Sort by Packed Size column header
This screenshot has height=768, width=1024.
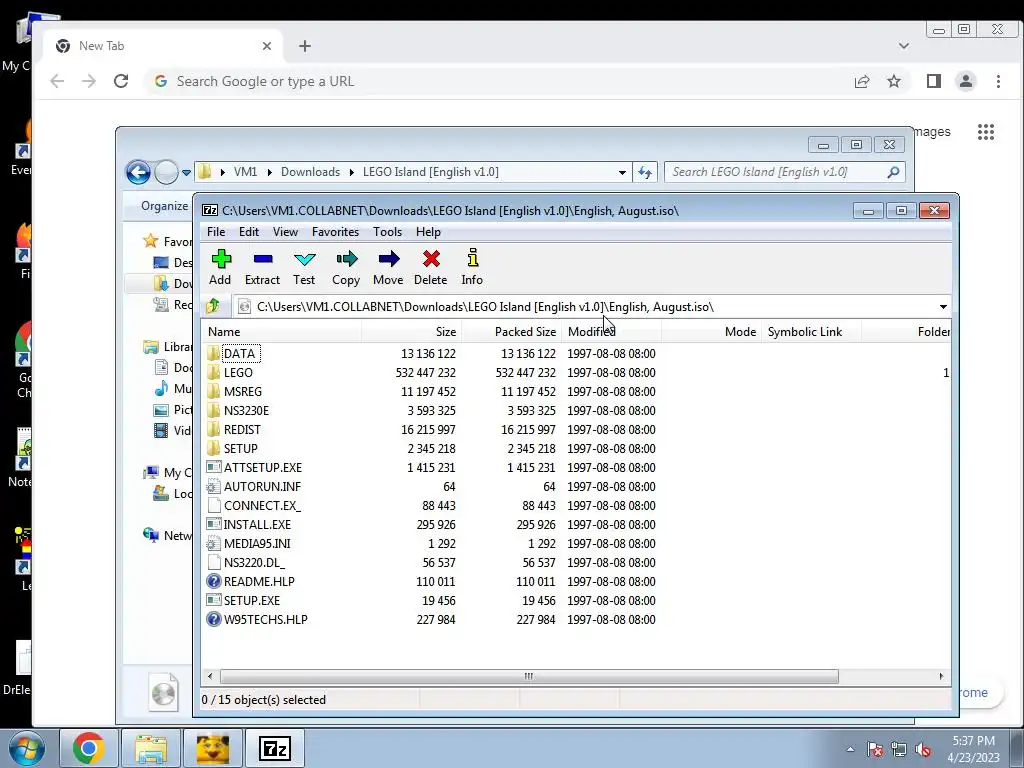pyautogui.click(x=511, y=332)
